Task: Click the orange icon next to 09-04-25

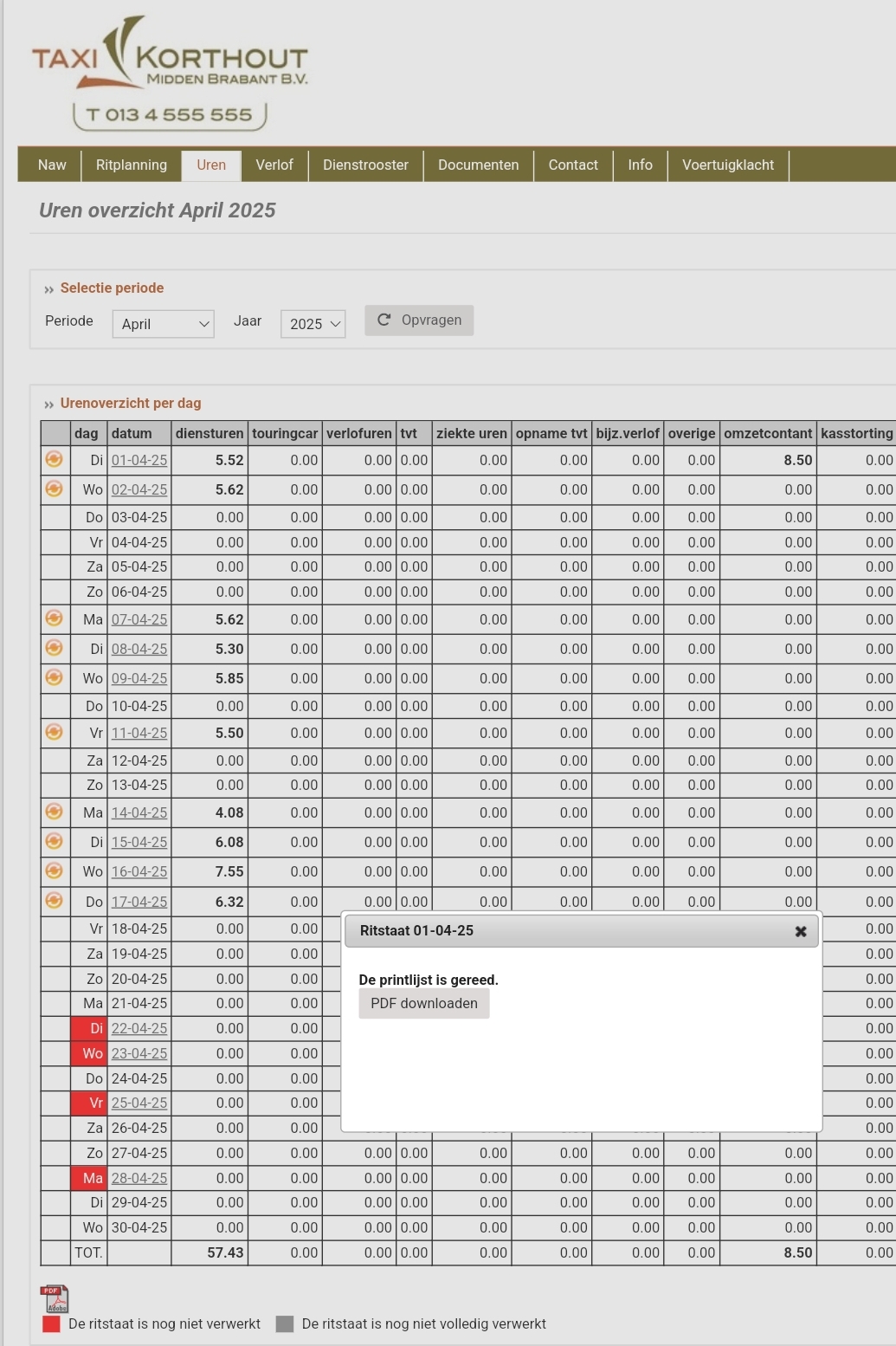Action: tap(54, 677)
